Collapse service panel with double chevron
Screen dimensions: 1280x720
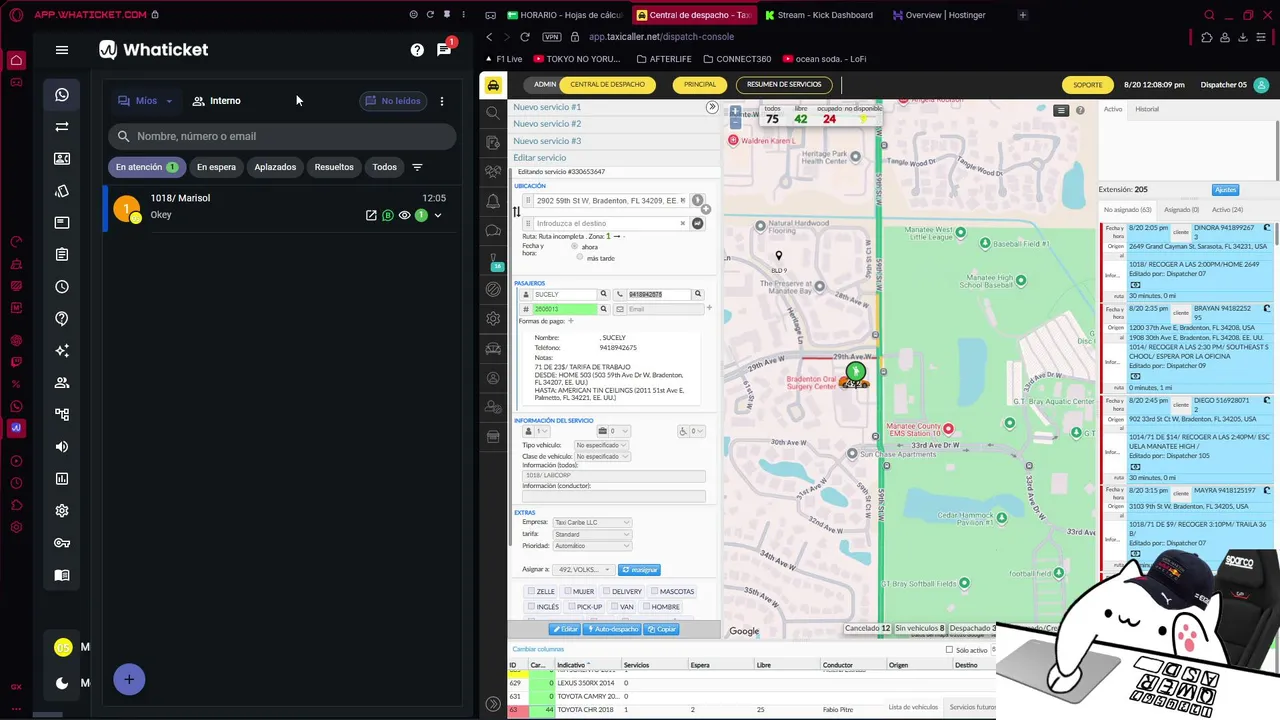point(712,107)
